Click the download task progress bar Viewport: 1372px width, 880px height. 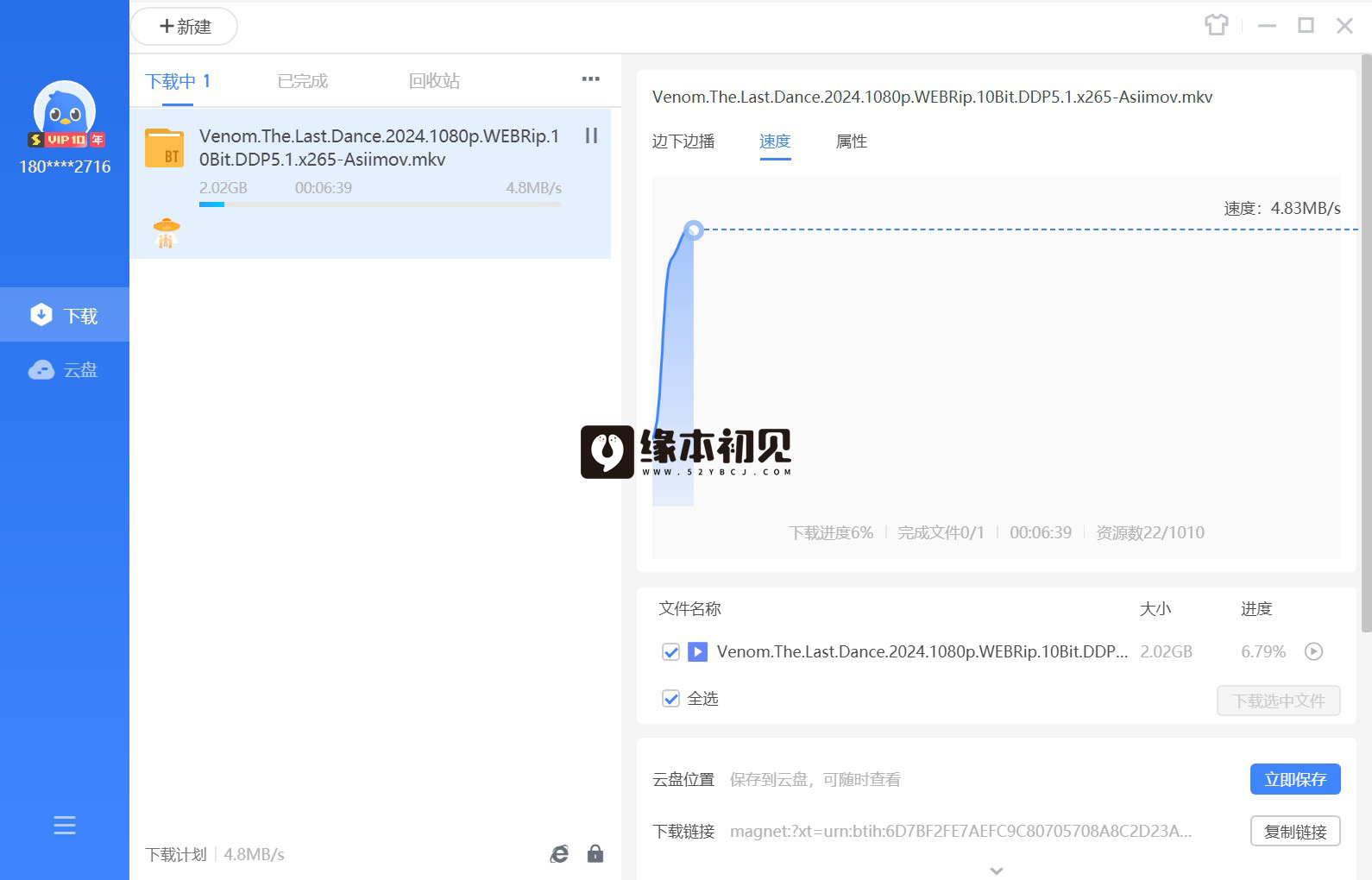[381, 204]
